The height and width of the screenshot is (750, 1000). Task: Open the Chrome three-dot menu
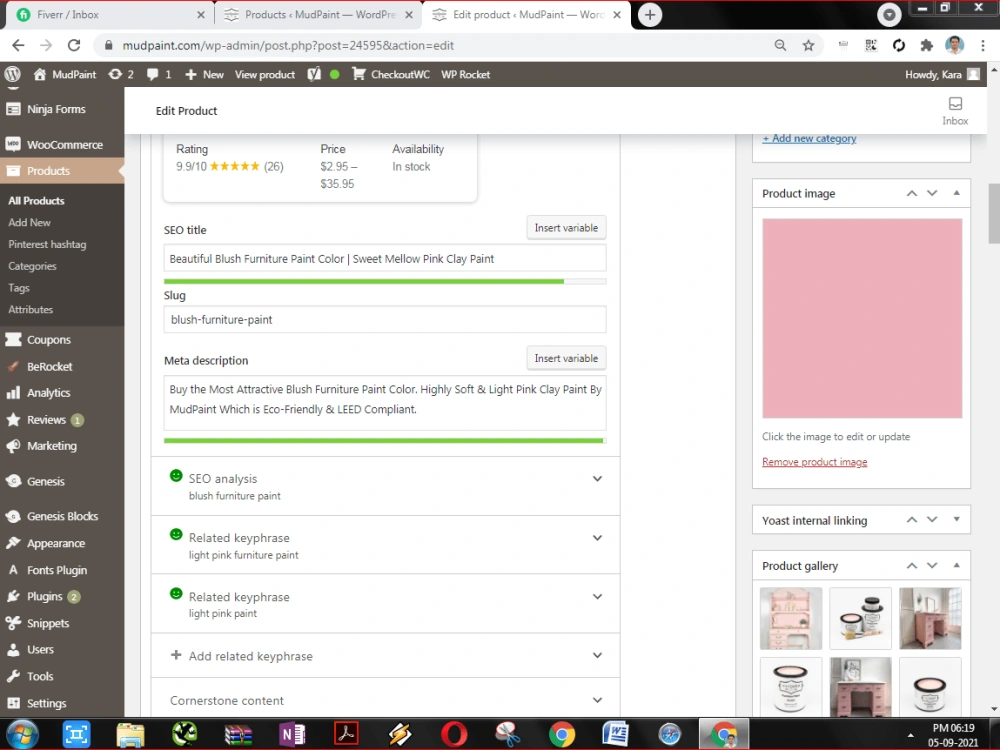[x=983, y=45]
